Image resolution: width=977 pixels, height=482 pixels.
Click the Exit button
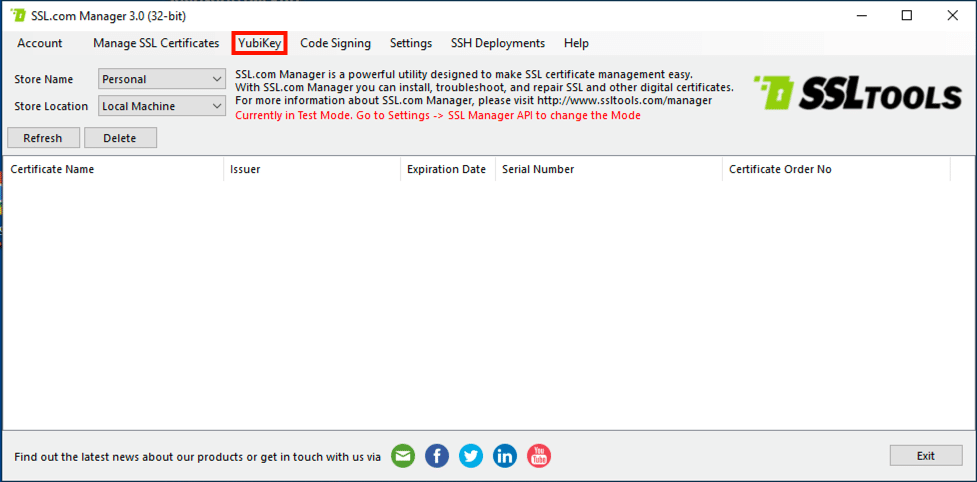(925, 456)
